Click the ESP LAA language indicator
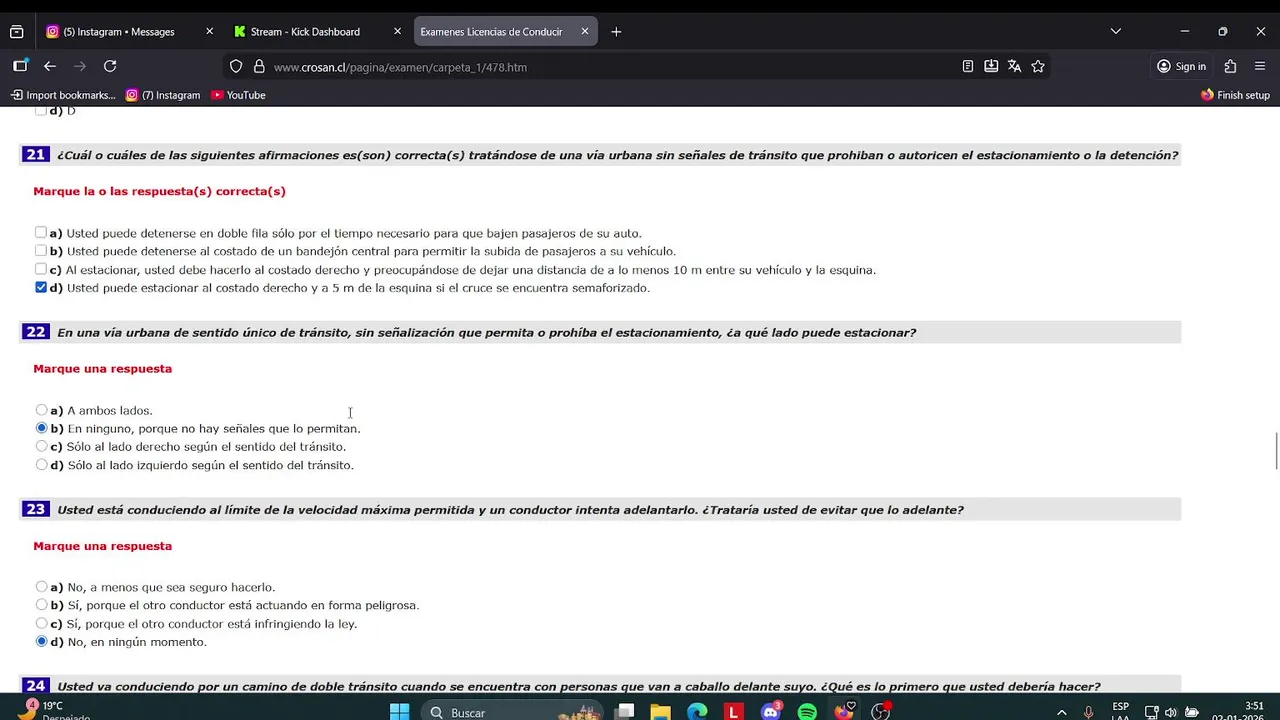Viewport: 1280px width, 720px height. 1120,712
